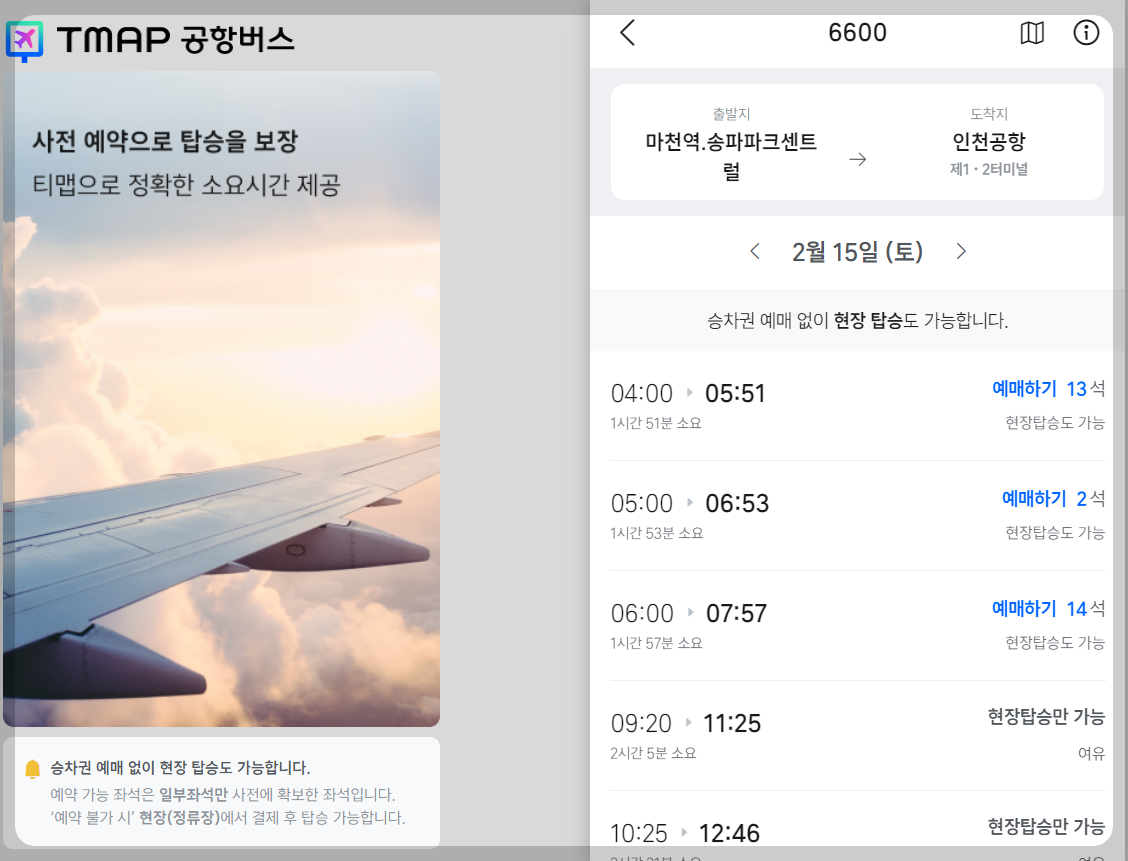The image size is (1128, 861).
Task: Click 현장탑승만 가능 on the 10:25 row
Action: point(1046,827)
